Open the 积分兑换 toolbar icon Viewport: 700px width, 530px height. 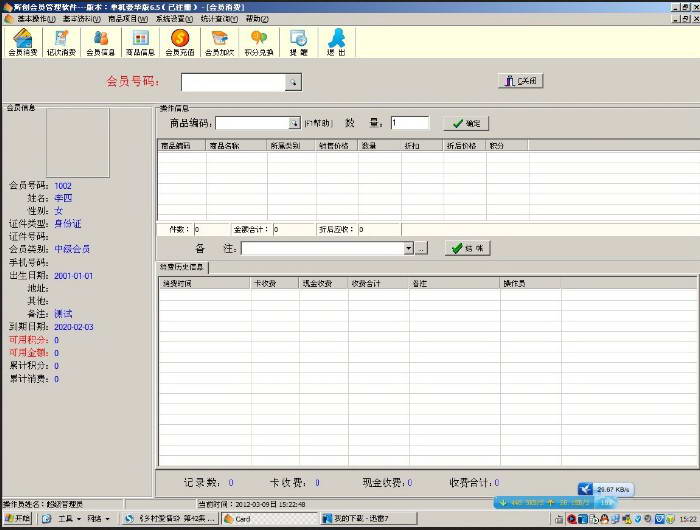259,42
